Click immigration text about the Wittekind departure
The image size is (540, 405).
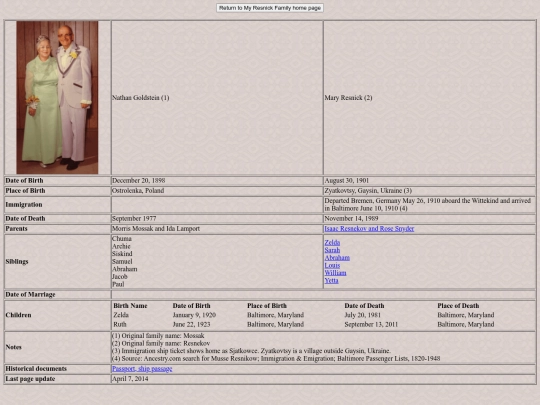point(427,204)
